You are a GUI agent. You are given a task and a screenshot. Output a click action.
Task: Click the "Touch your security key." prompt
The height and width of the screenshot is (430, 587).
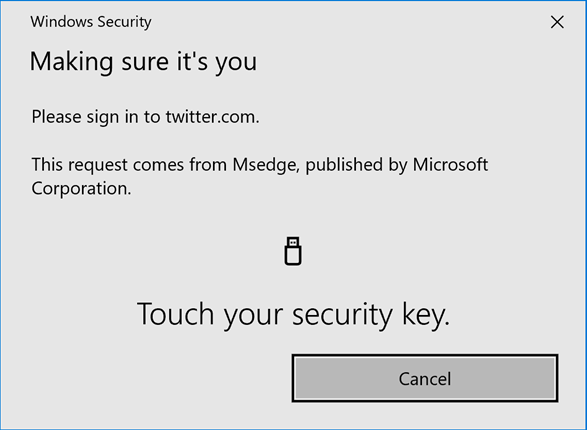(293, 315)
